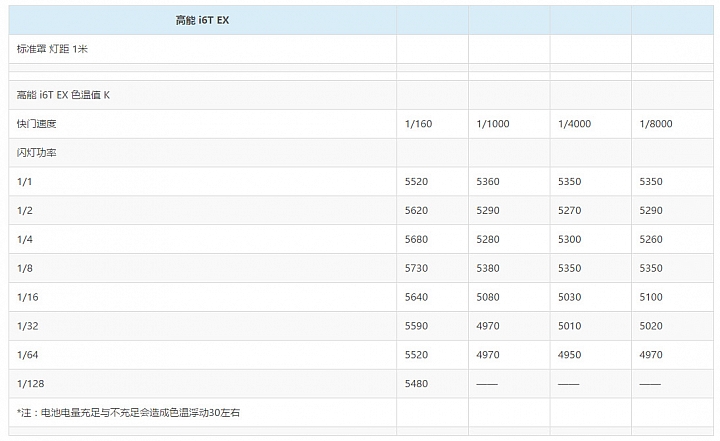
Task: Click '5290' in 1/2 row under 1/1000
Action: click(x=488, y=211)
